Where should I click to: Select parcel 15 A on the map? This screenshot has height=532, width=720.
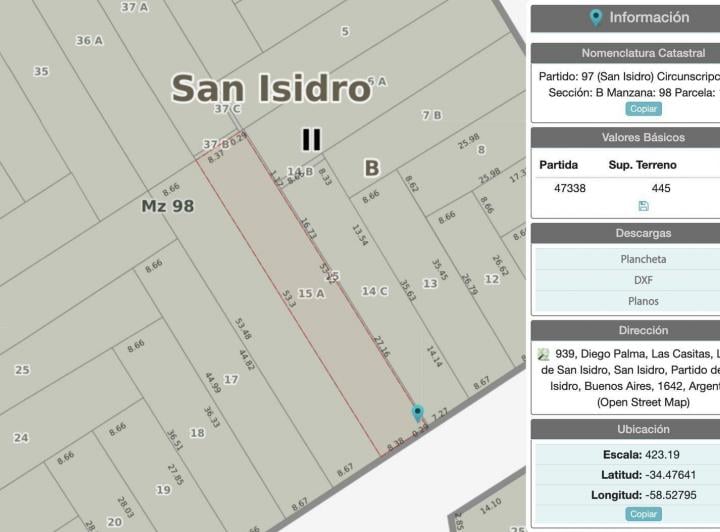tap(311, 293)
